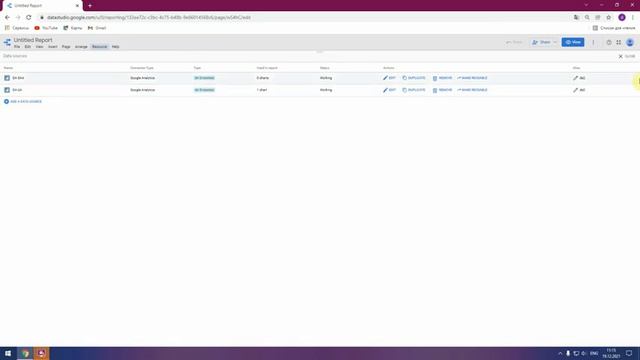Image resolution: width=640 pixels, height=360 pixels.
Task: Open the Help menu
Action: 116,47
